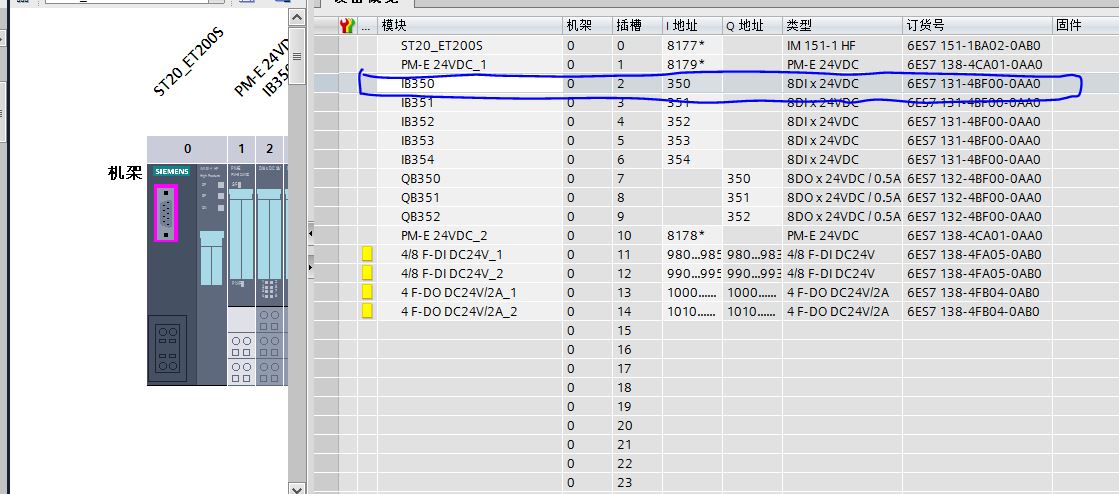Click the order number 6ES7 151-1BA02-0AB0

977,46
